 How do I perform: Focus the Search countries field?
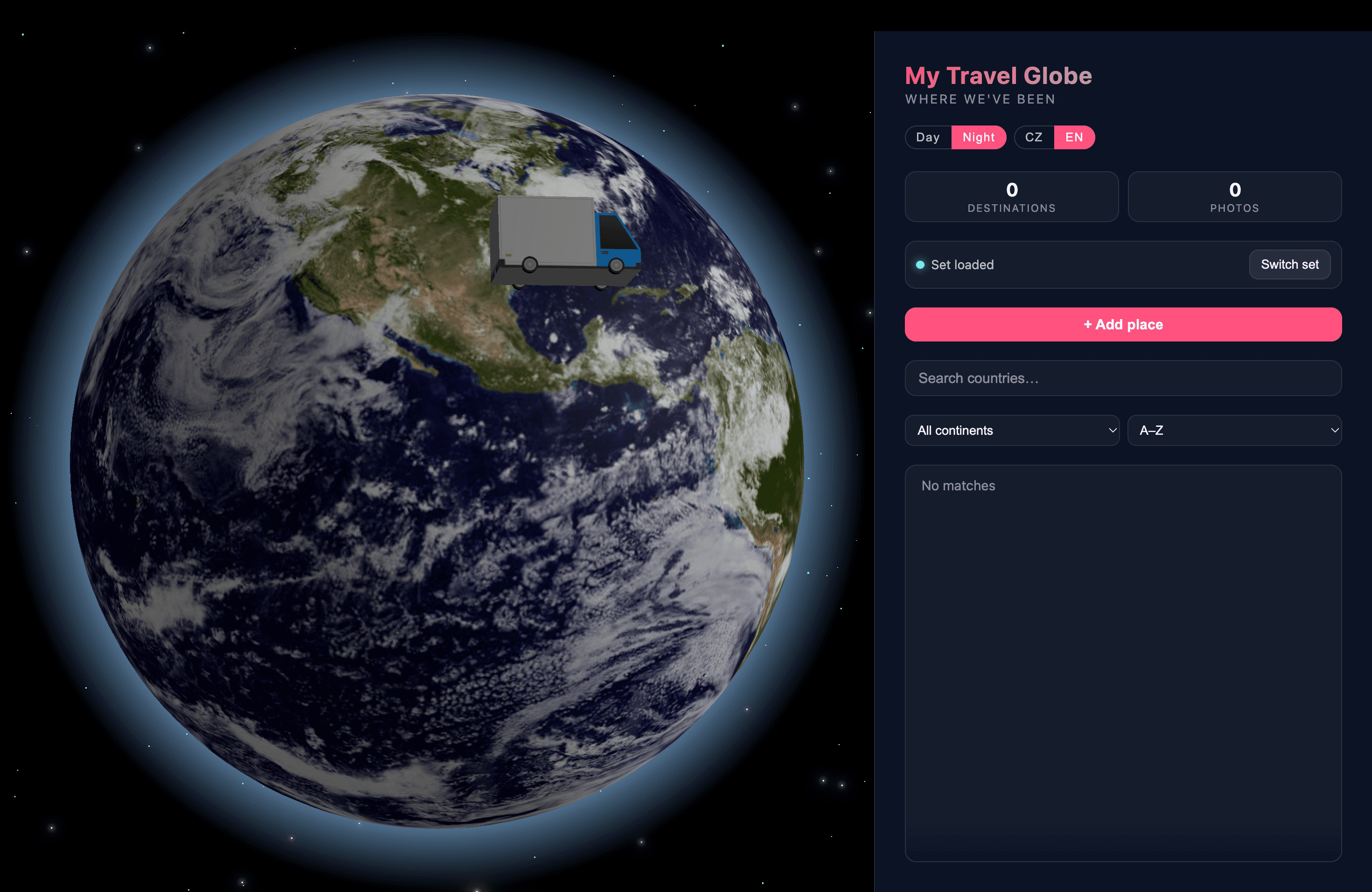1123,378
